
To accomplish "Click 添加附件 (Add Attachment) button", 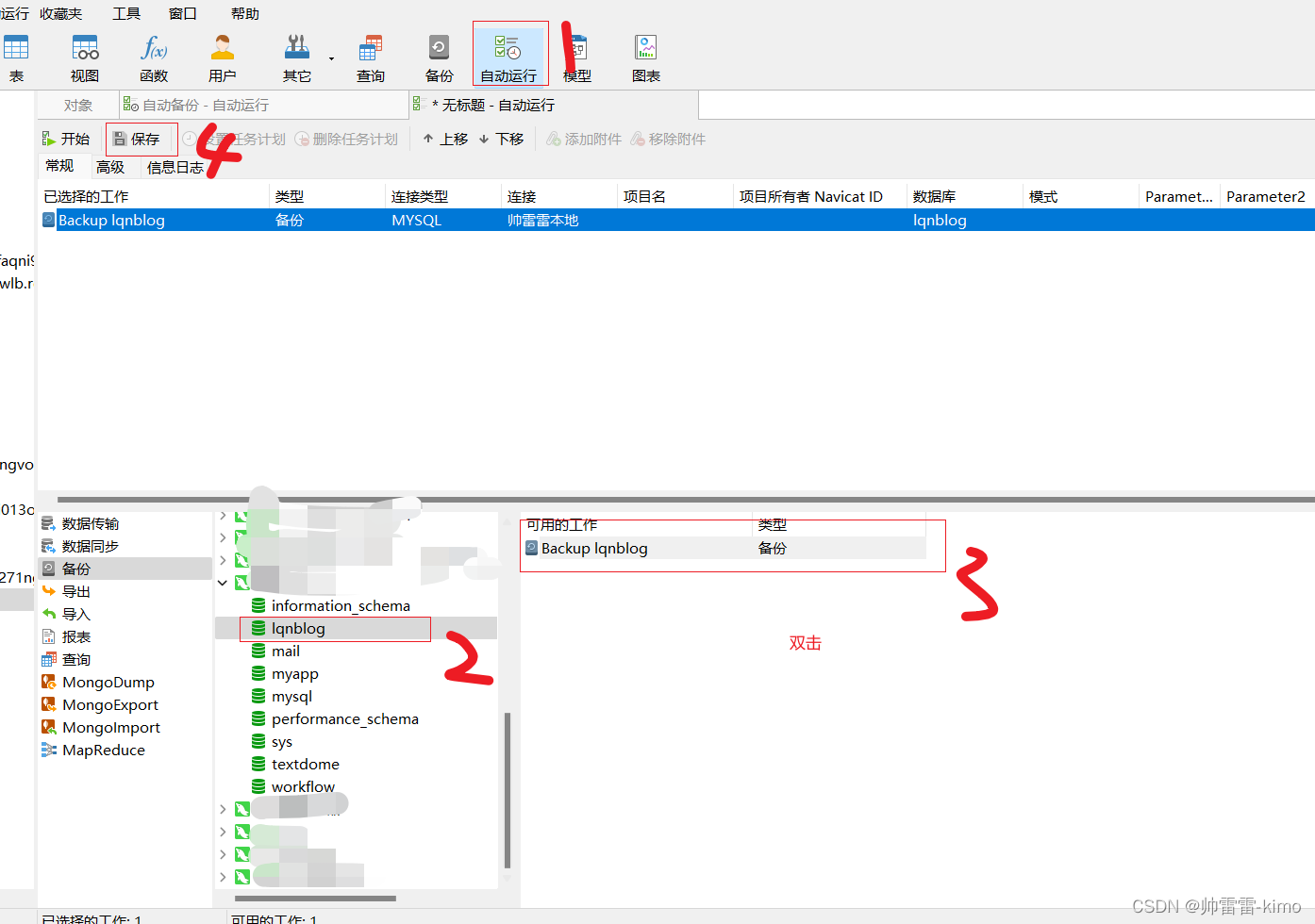I will (x=584, y=139).
